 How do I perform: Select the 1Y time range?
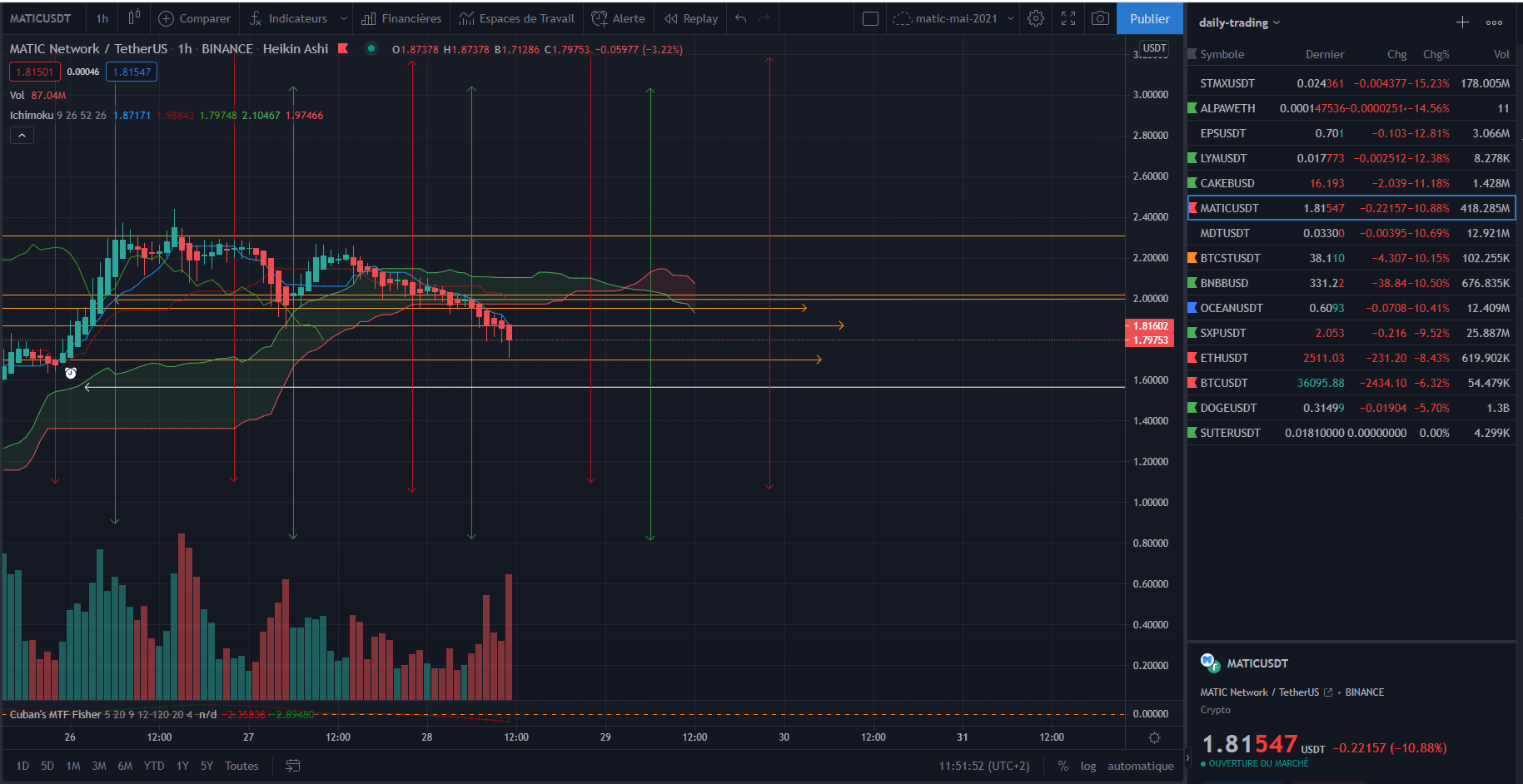(182, 766)
